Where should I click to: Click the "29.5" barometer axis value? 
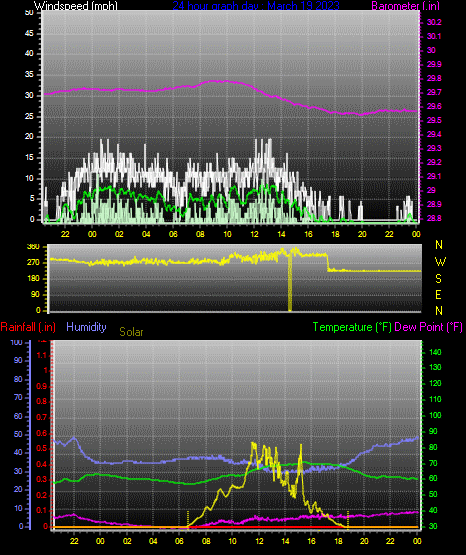click(x=434, y=120)
